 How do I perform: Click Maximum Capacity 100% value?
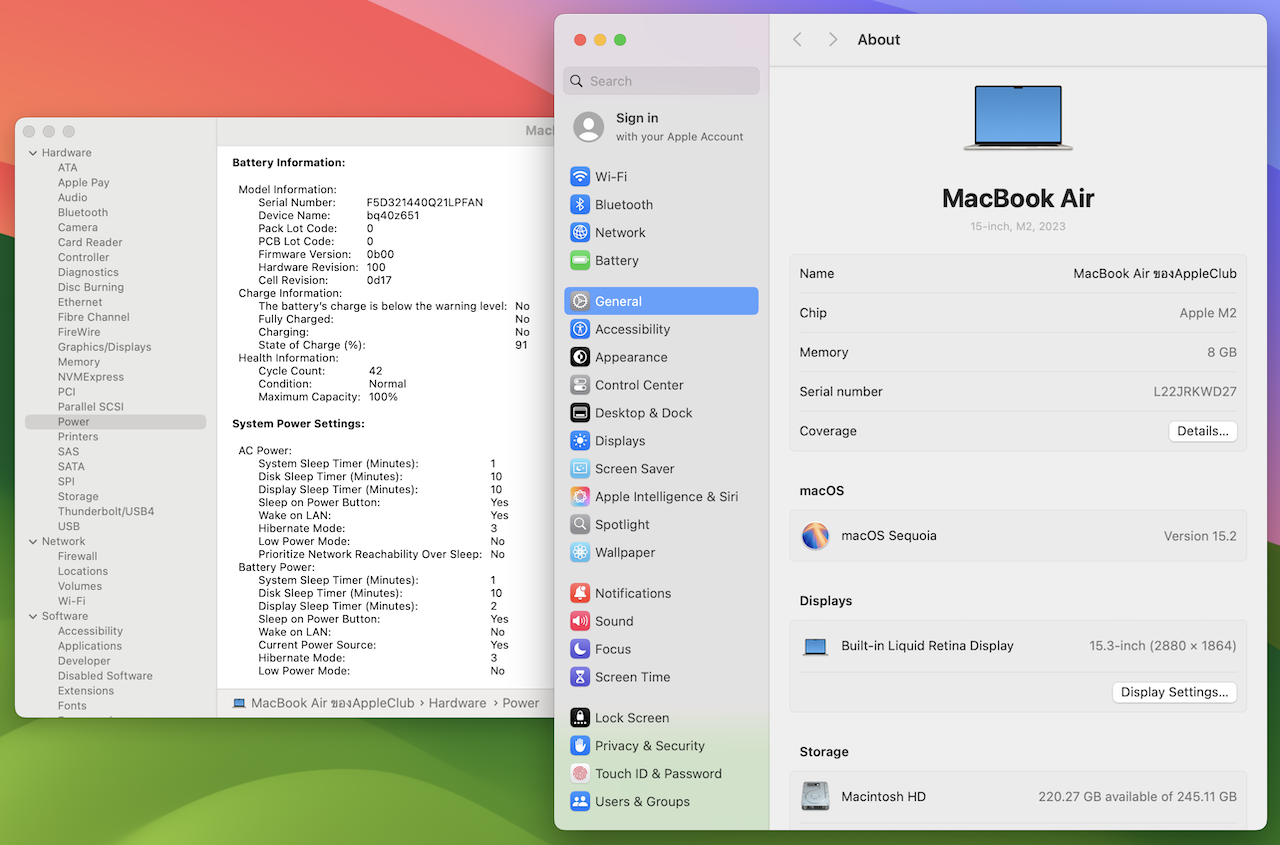[383, 397]
